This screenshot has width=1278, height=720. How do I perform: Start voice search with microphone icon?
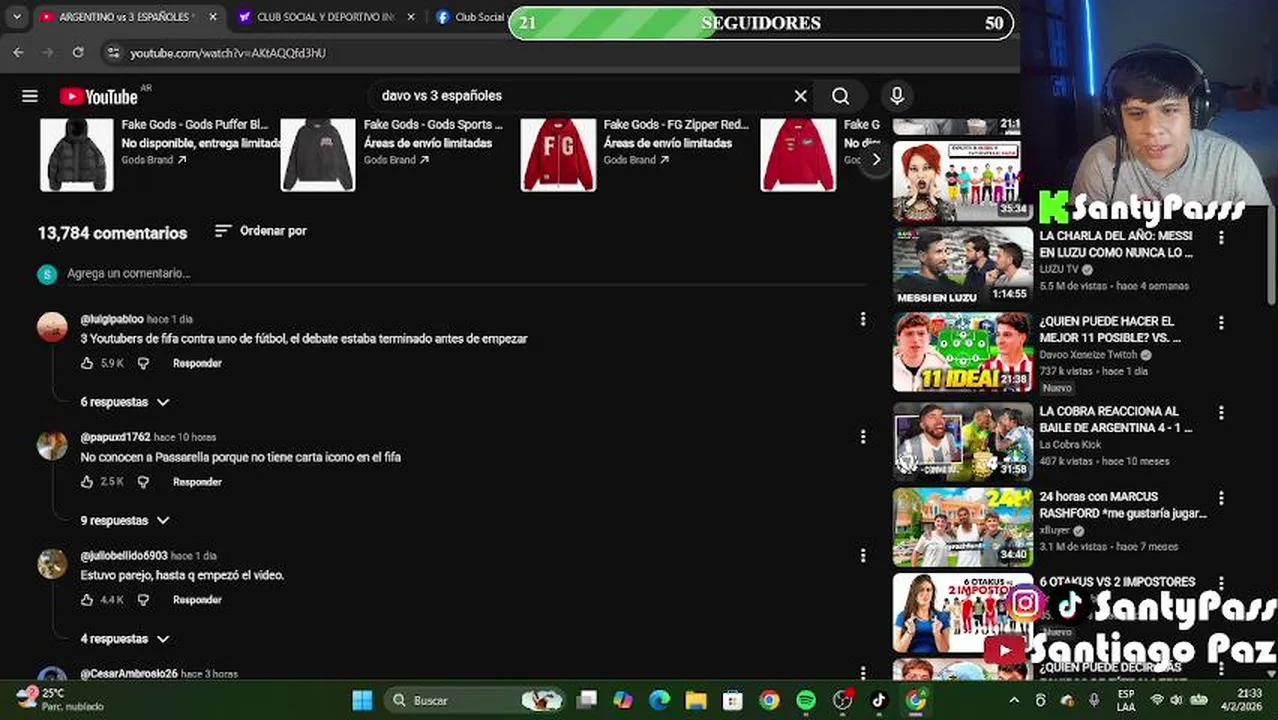pos(897,96)
